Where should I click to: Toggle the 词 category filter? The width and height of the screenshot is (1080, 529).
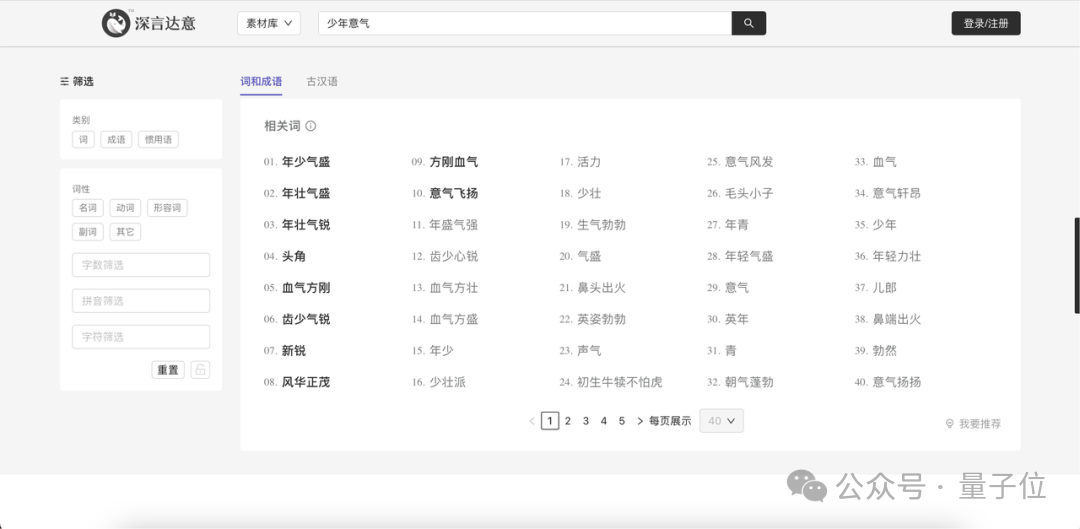(83, 140)
